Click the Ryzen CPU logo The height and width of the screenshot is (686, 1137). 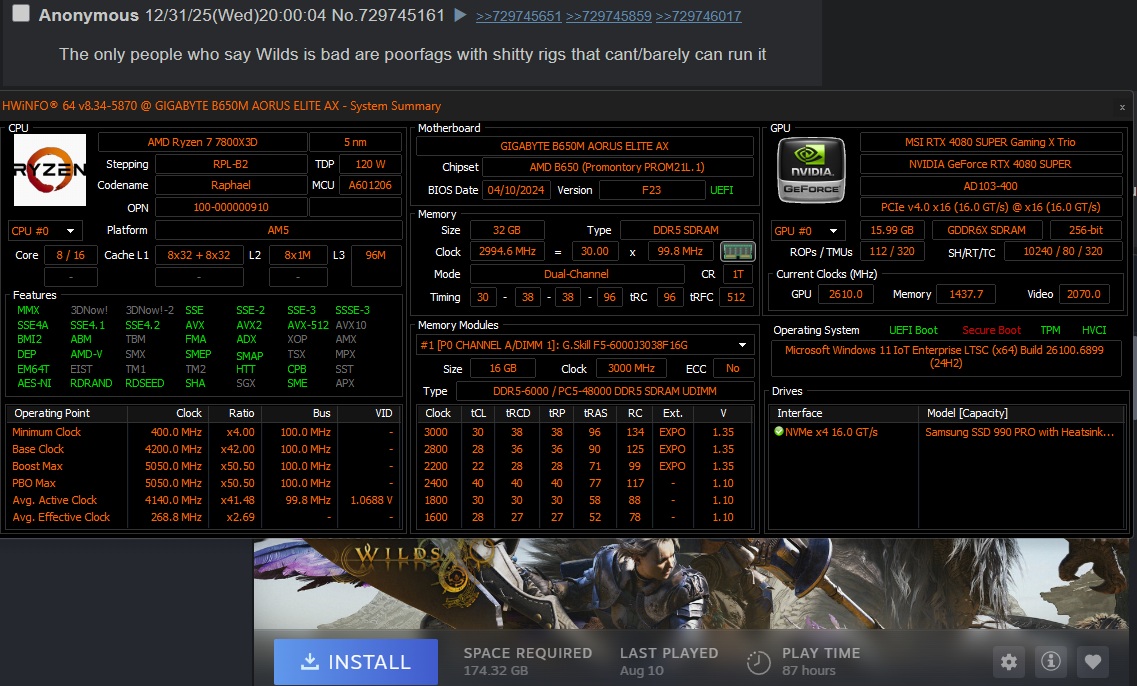[50, 170]
